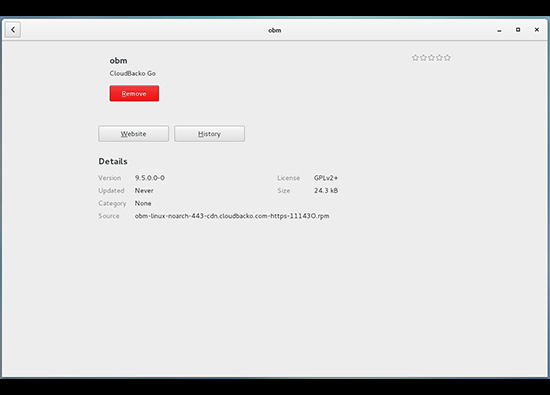
Task: Rate obm five stars
Action: click(448, 58)
